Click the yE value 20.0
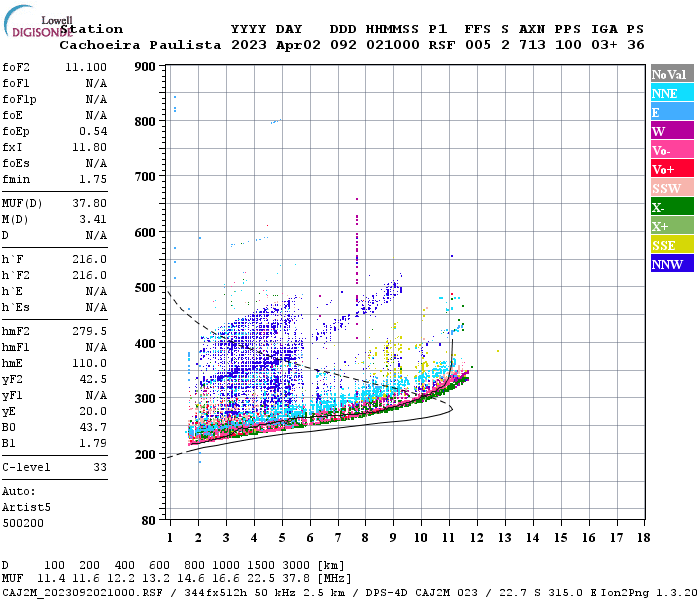The width and height of the screenshot is (700, 600). click(x=93, y=412)
